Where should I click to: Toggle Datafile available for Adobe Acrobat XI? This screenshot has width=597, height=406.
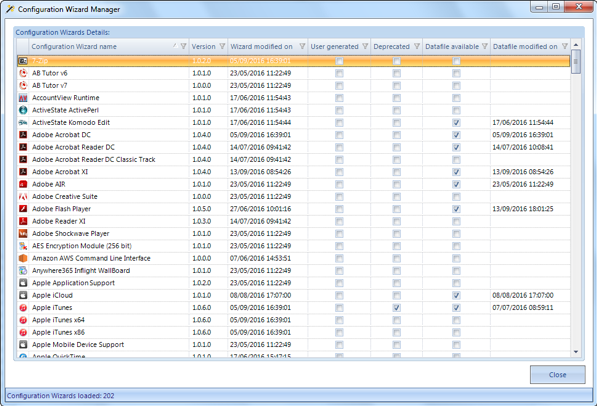pos(456,172)
